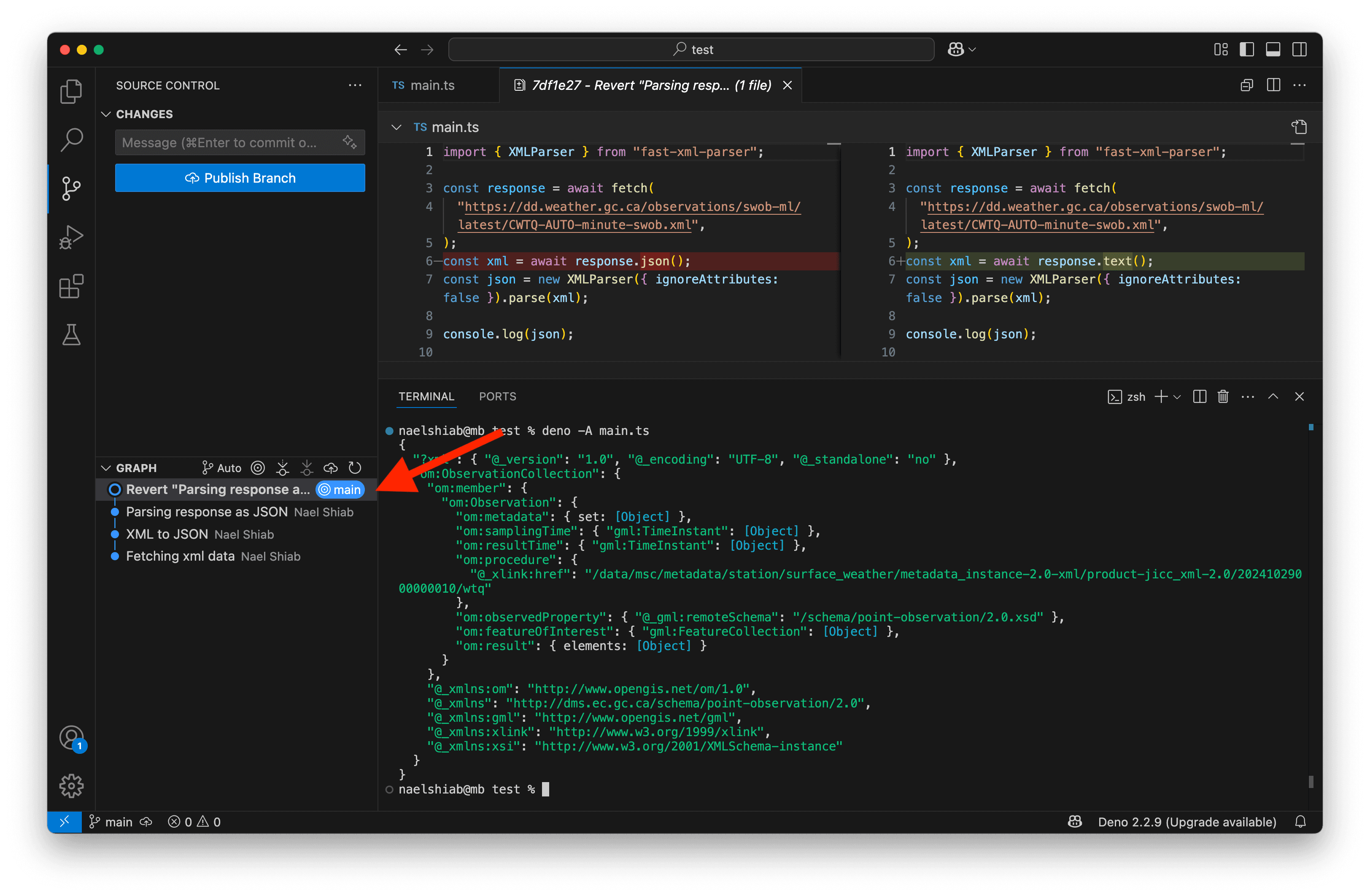Click the test command center search box

[691, 49]
